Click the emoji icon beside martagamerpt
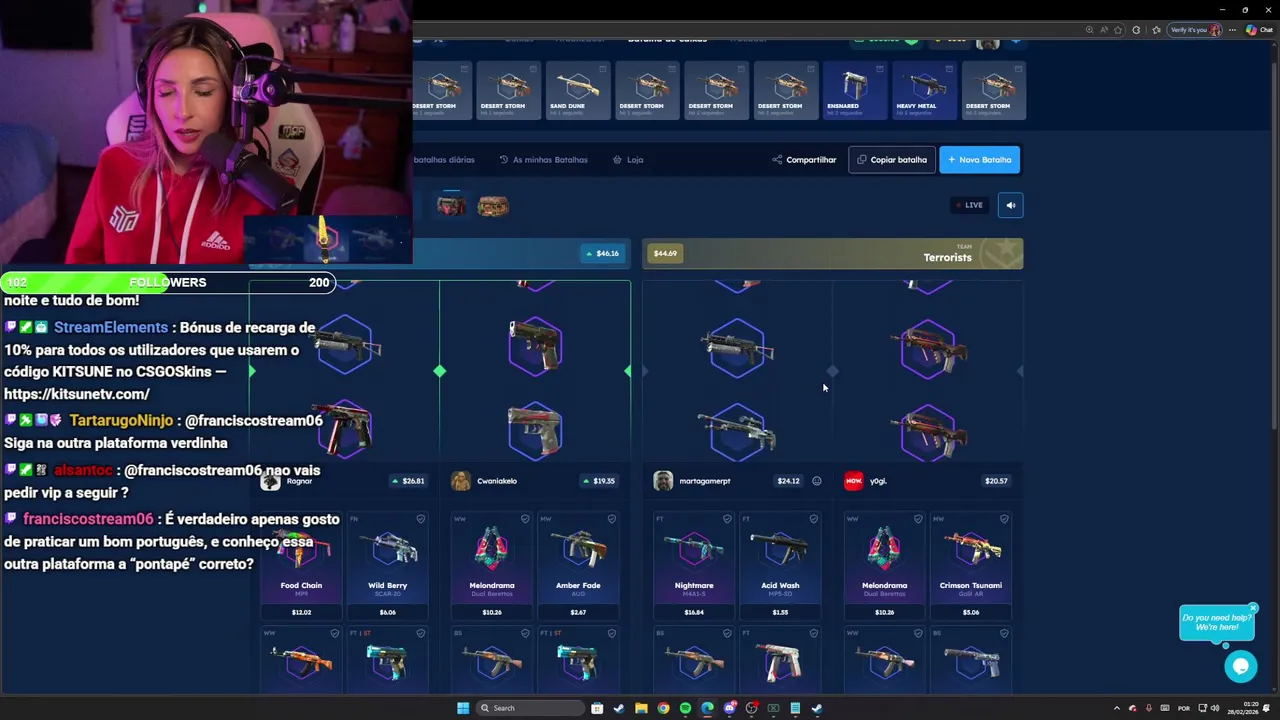The width and height of the screenshot is (1280, 720). pos(817,481)
